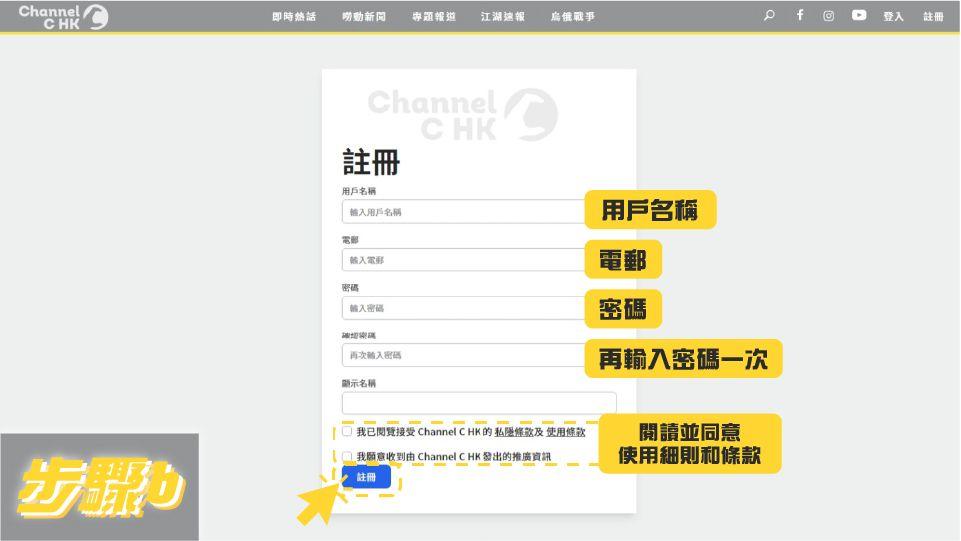Tick the privacy and terms acceptance checkbox

pyautogui.click(x=347, y=431)
